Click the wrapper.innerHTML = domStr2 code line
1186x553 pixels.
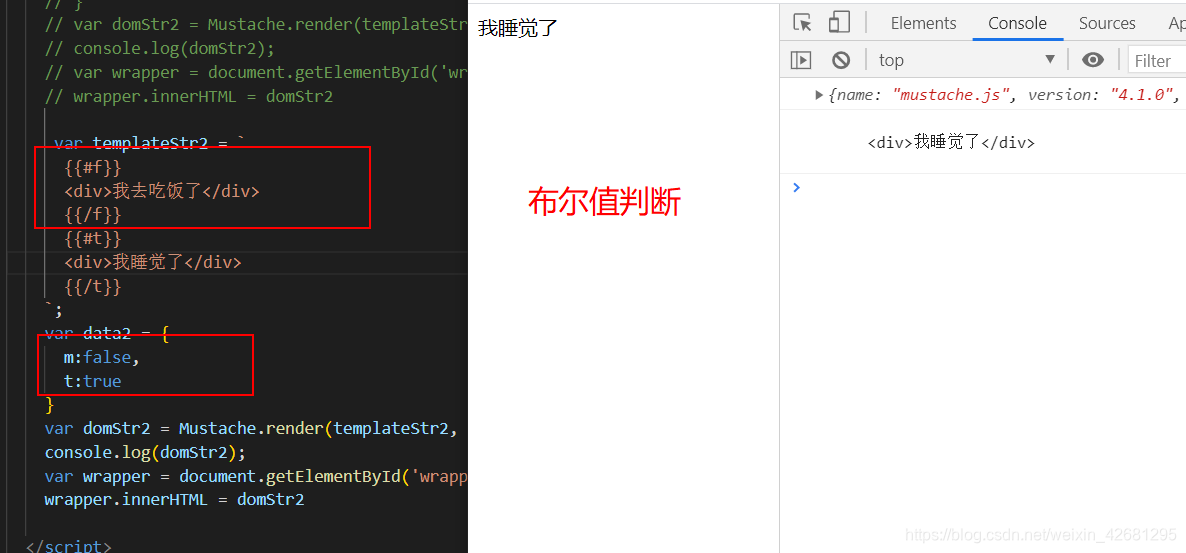pos(175,499)
